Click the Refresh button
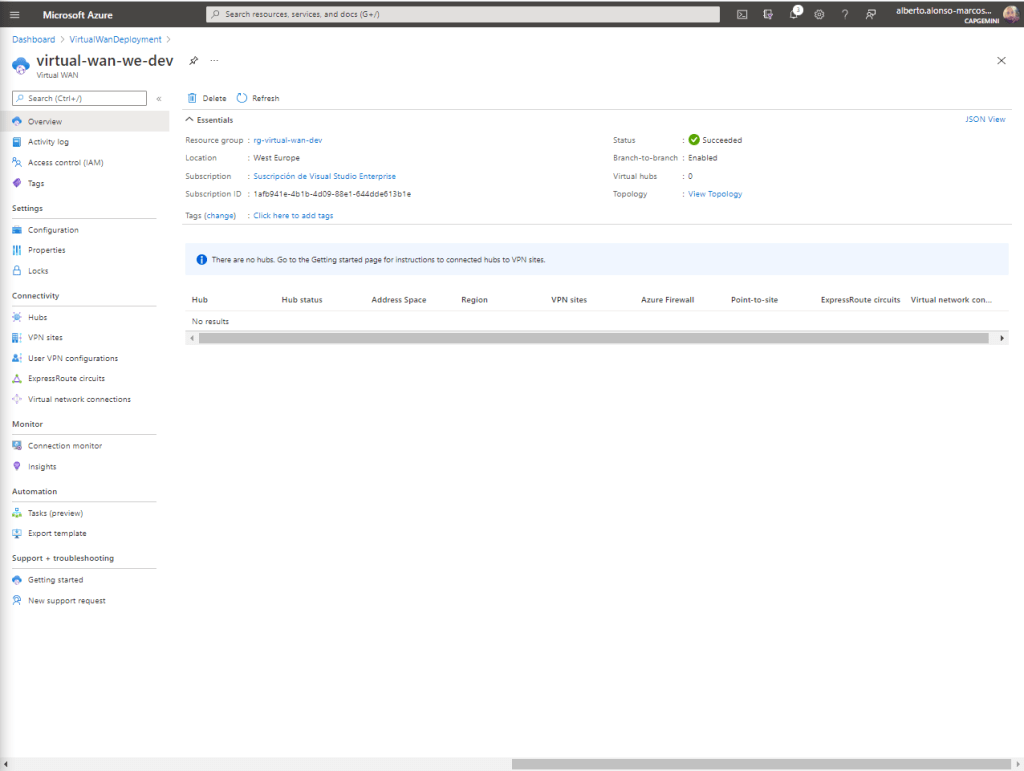The width and height of the screenshot is (1024, 771). [258, 98]
